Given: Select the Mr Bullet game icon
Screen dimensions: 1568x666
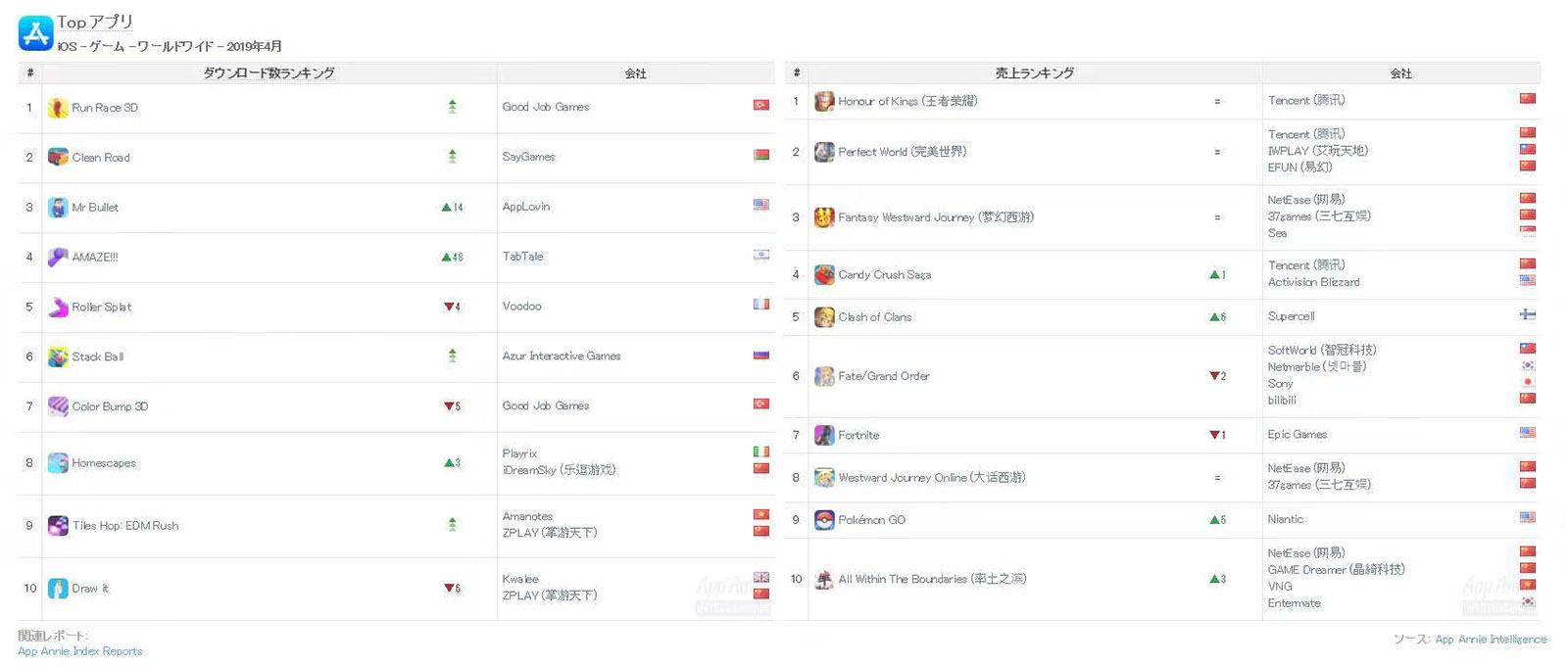Looking at the screenshot, I should point(58,208).
